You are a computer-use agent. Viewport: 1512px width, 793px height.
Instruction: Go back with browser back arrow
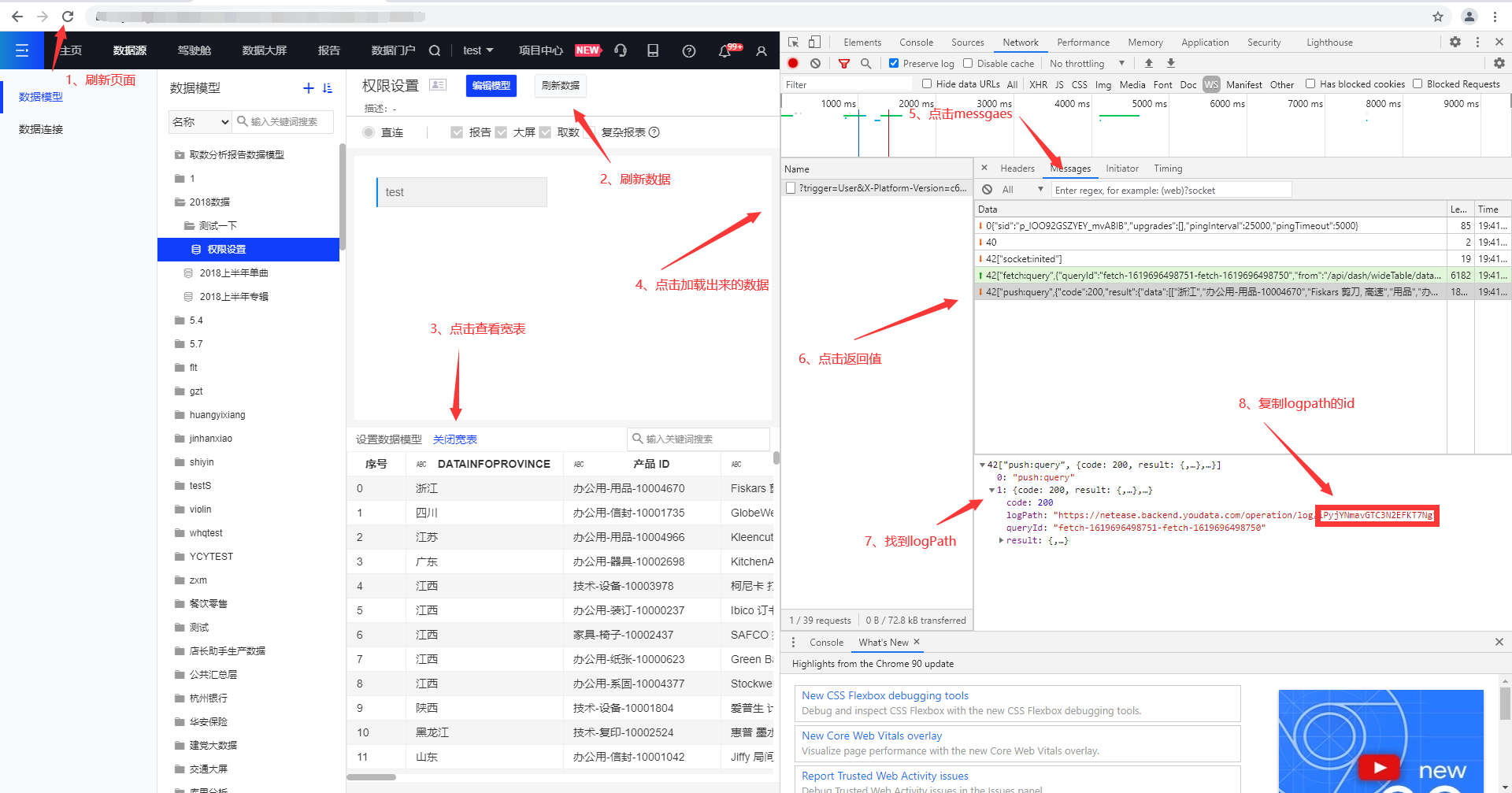(x=17, y=17)
